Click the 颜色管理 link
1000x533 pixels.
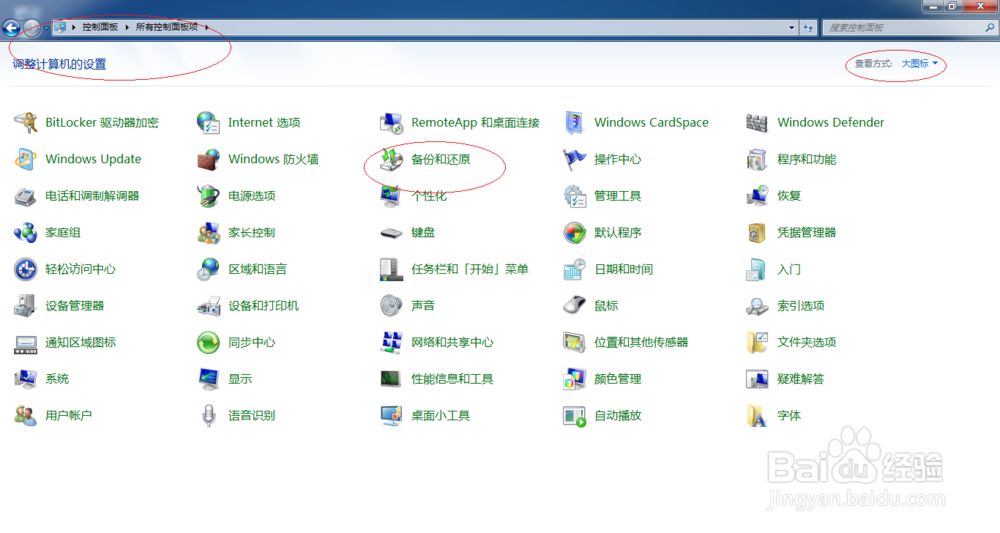[617, 379]
